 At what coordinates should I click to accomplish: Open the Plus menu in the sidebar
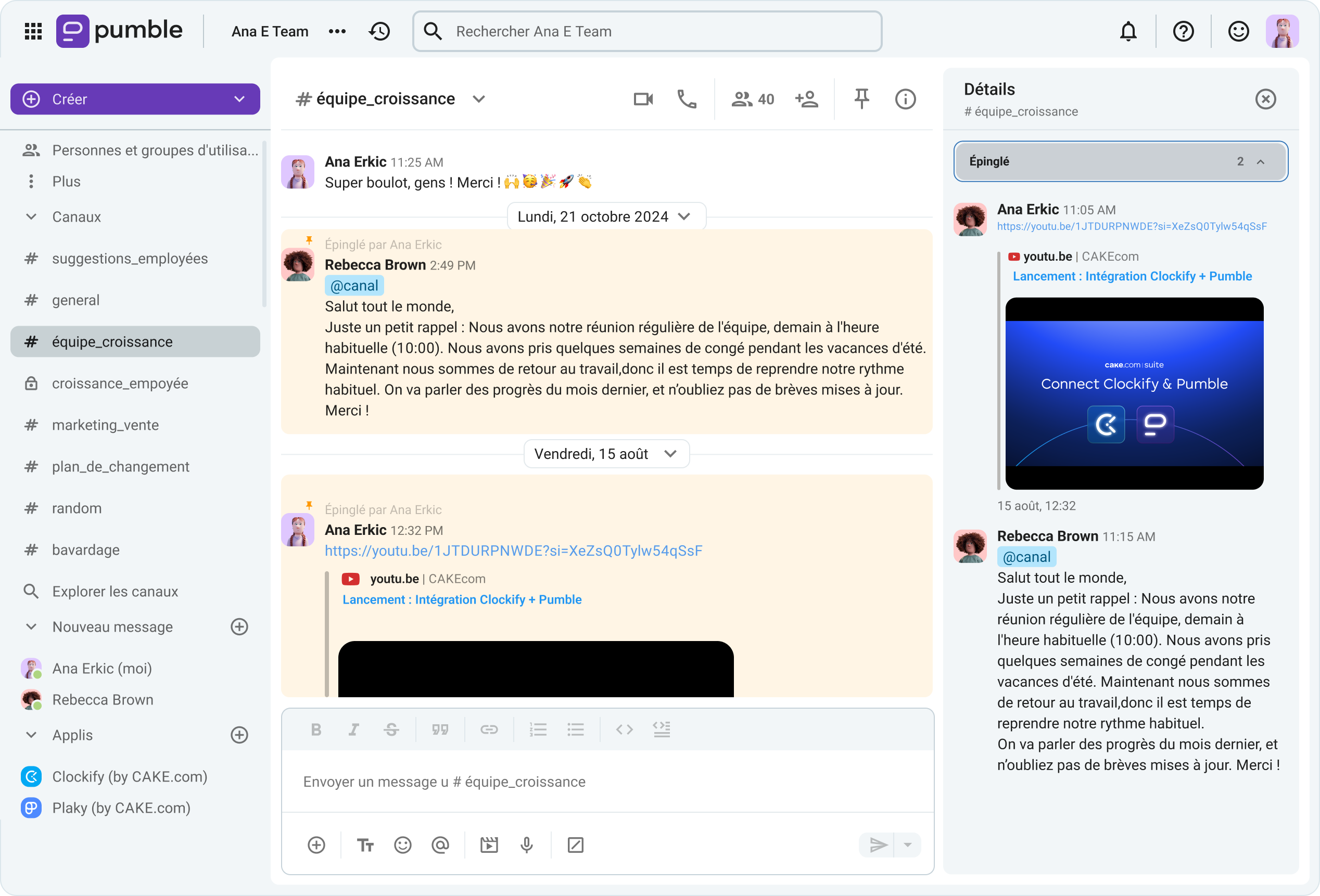click(x=66, y=181)
